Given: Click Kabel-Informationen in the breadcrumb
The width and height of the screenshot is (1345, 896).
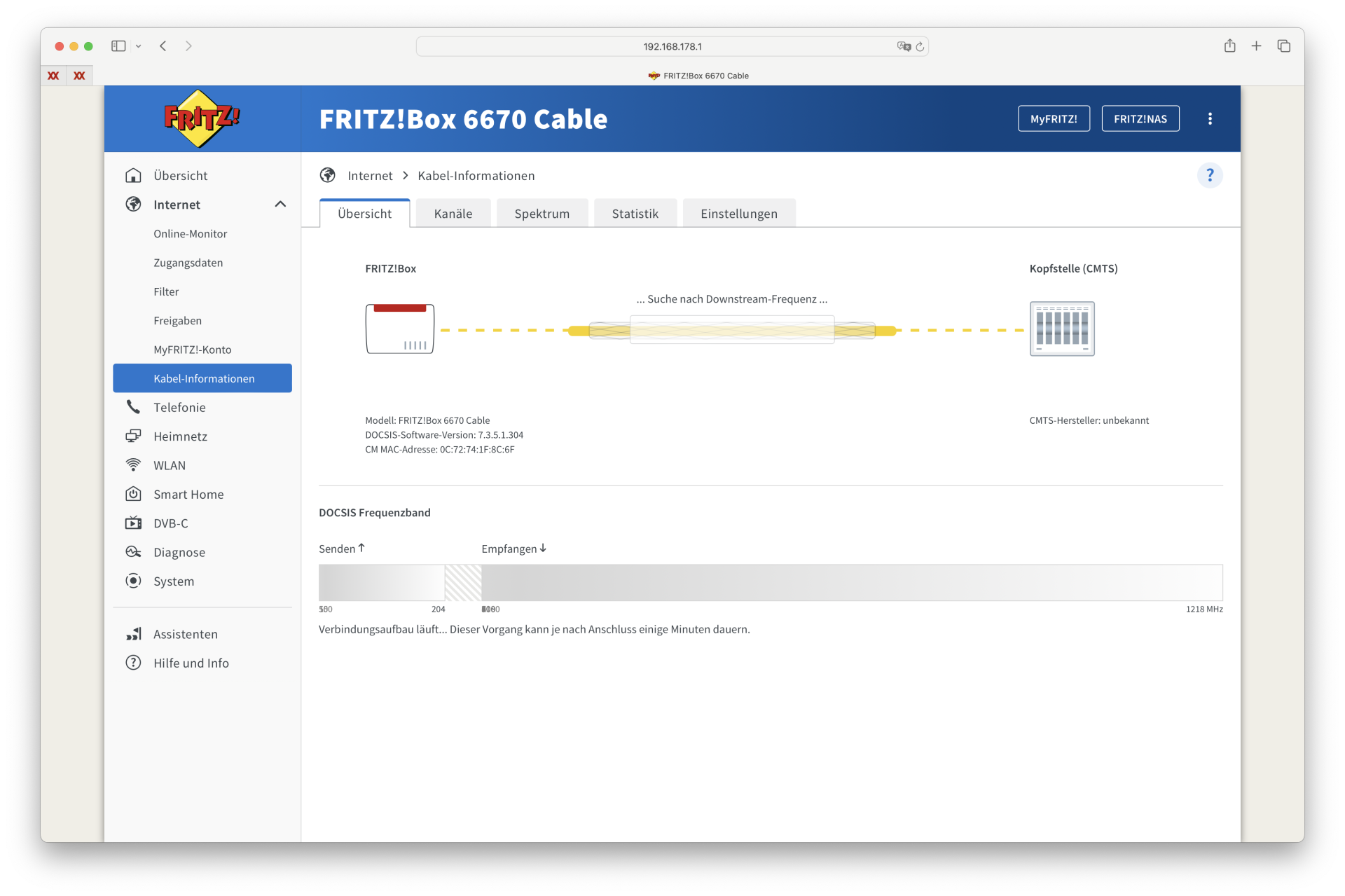Looking at the screenshot, I should point(476,176).
